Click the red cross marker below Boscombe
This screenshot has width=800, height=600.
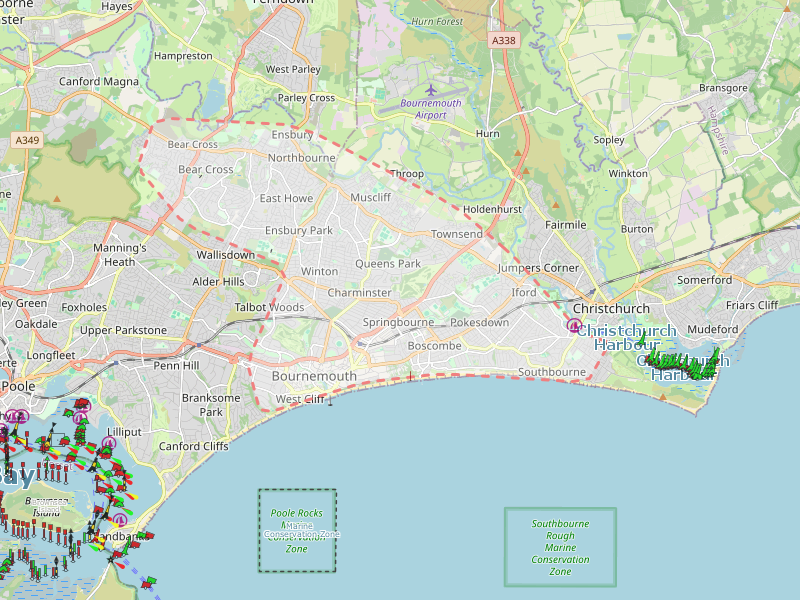(410, 377)
